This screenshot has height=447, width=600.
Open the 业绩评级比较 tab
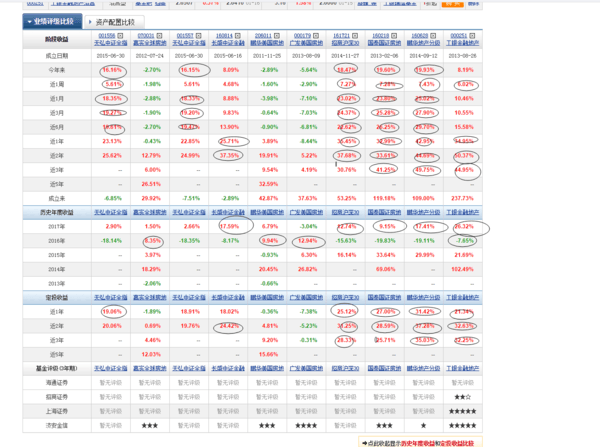pyautogui.click(x=52, y=22)
